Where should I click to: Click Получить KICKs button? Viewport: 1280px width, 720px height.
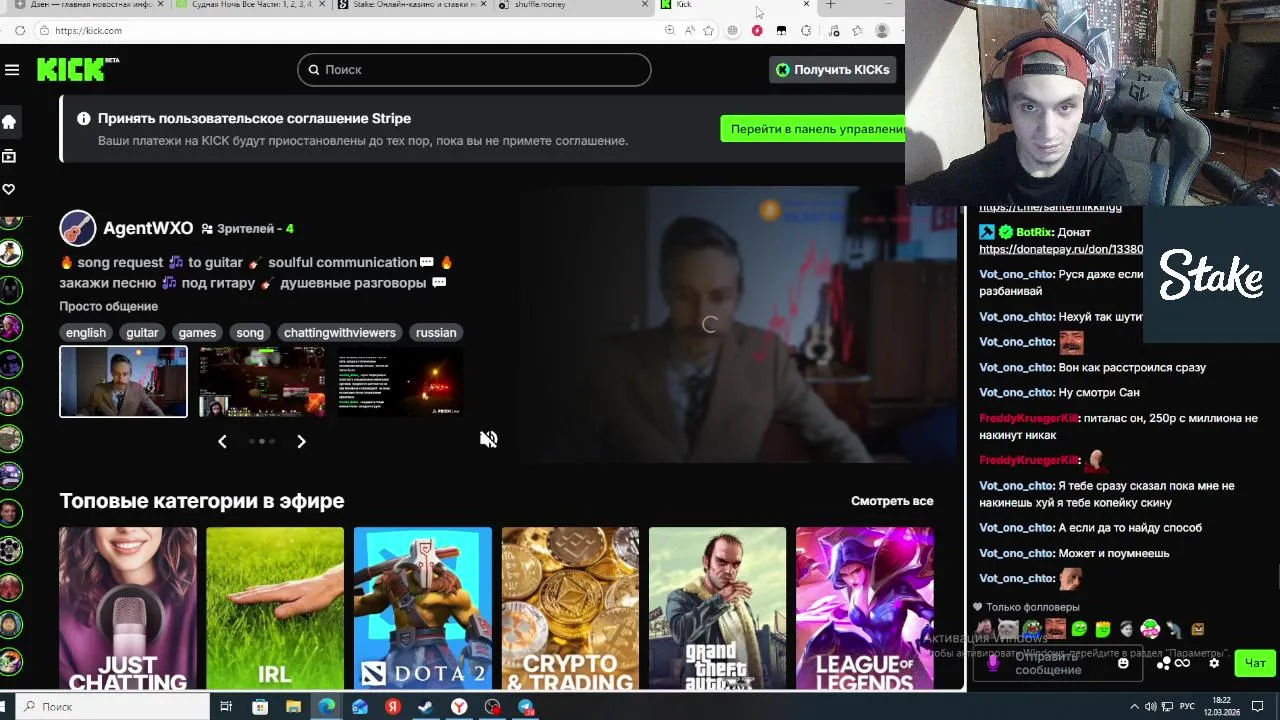point(833,70)
